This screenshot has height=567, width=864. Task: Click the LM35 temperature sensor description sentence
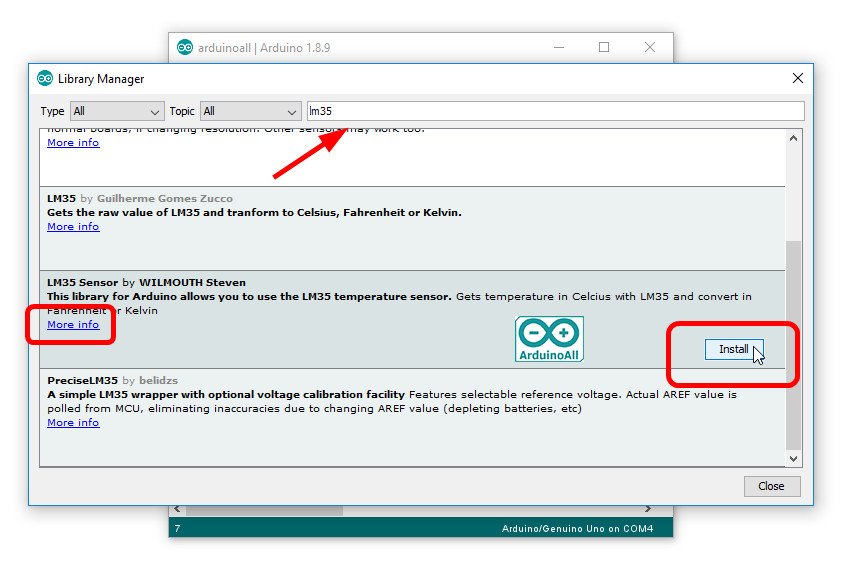(x=249, y=296)
